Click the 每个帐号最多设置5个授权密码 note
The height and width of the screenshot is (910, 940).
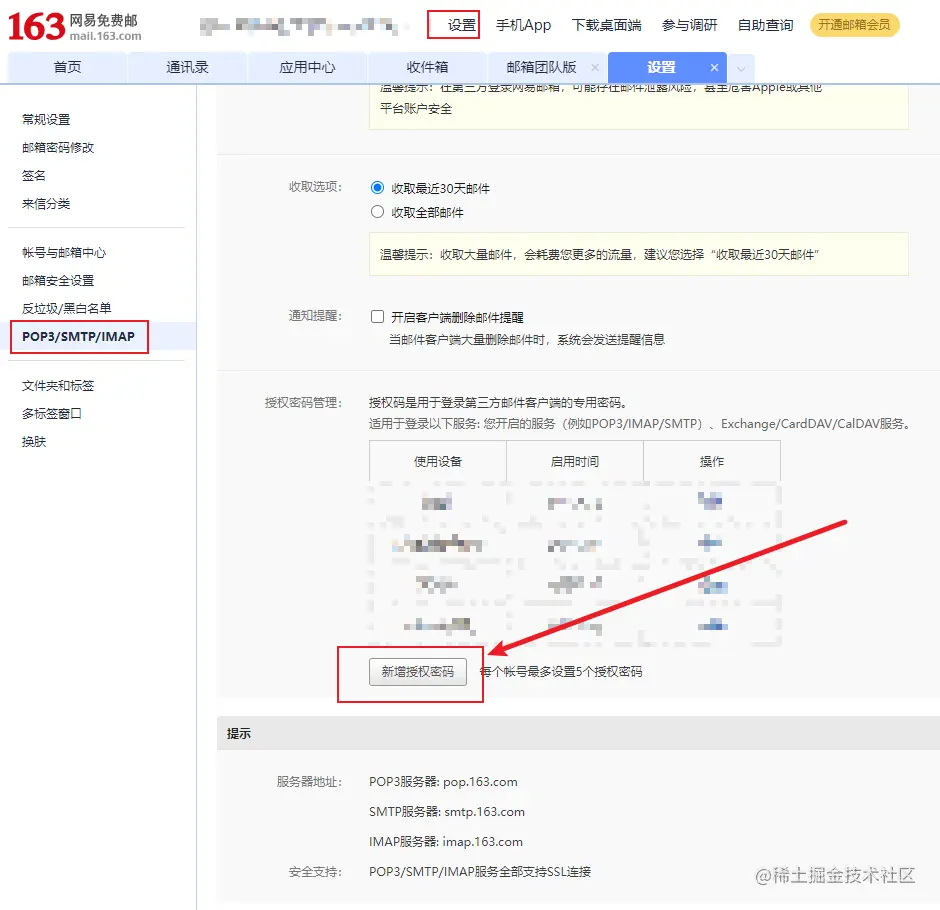[561, 671]
